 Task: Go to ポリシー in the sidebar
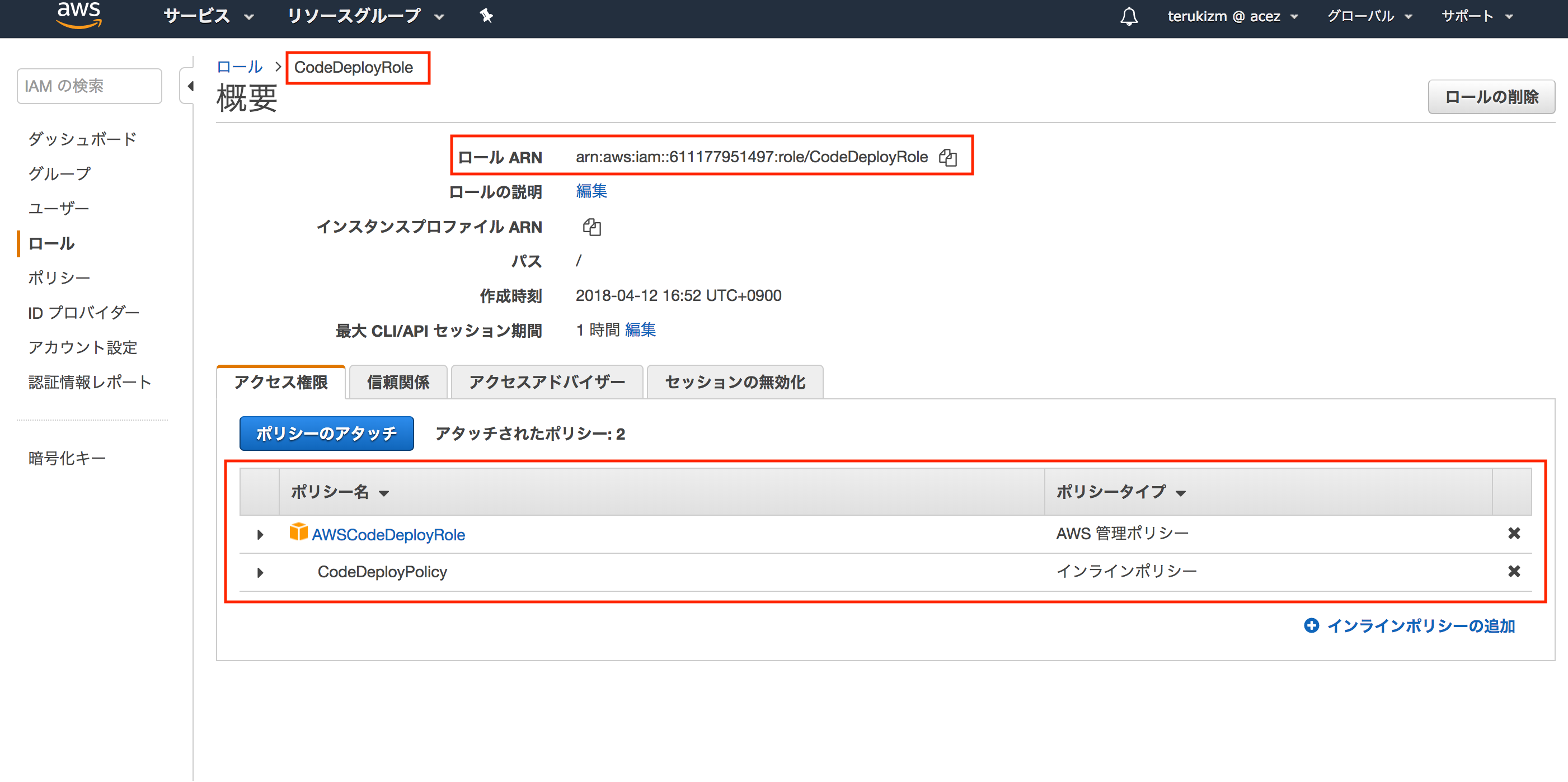[59, 278]
